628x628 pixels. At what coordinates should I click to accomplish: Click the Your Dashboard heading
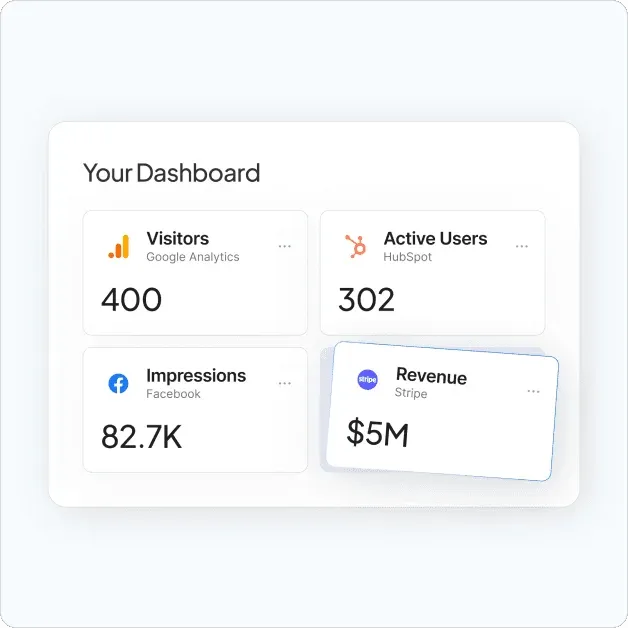pos(171,173)
